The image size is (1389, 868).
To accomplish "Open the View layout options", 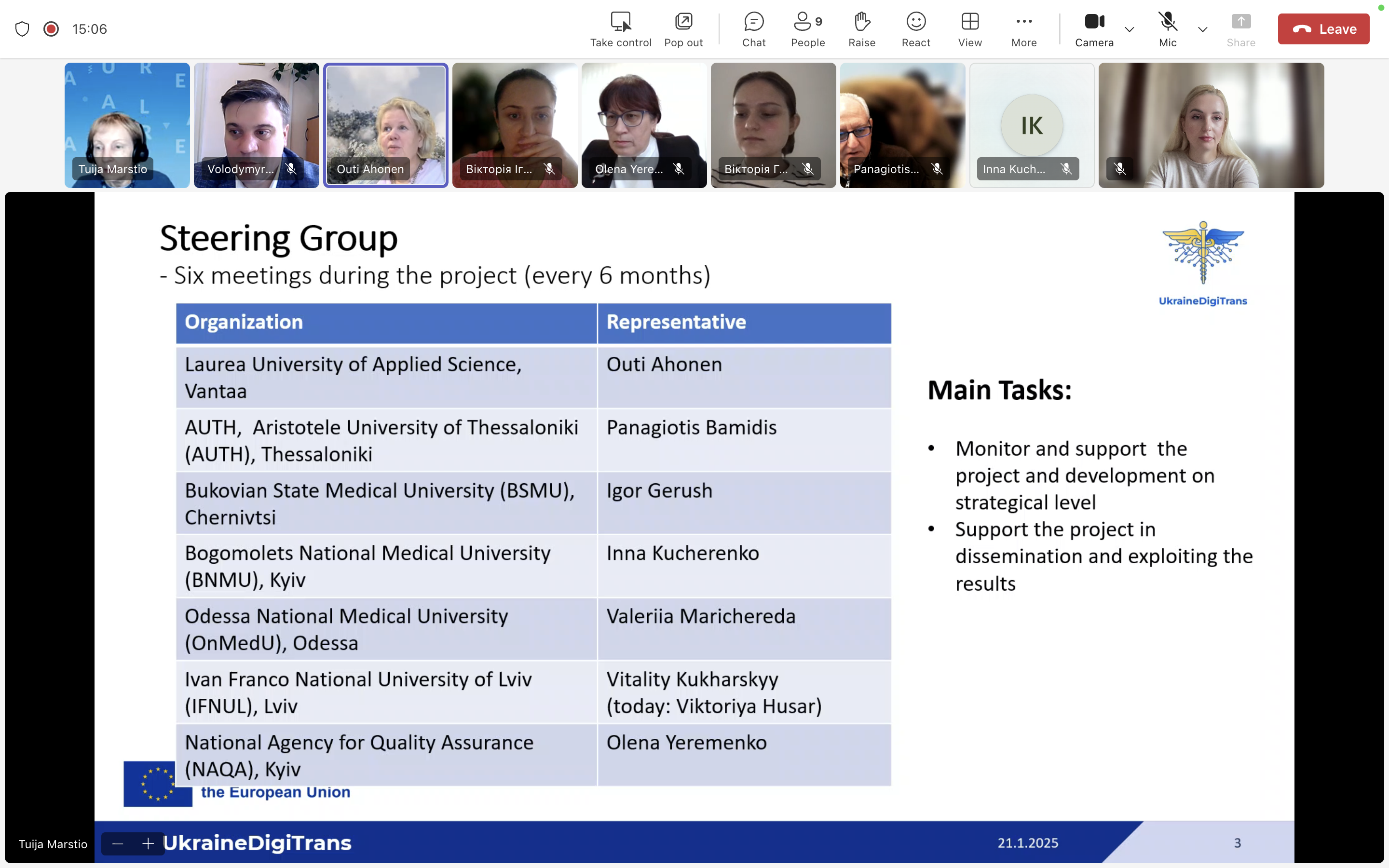I will point(969,29).
